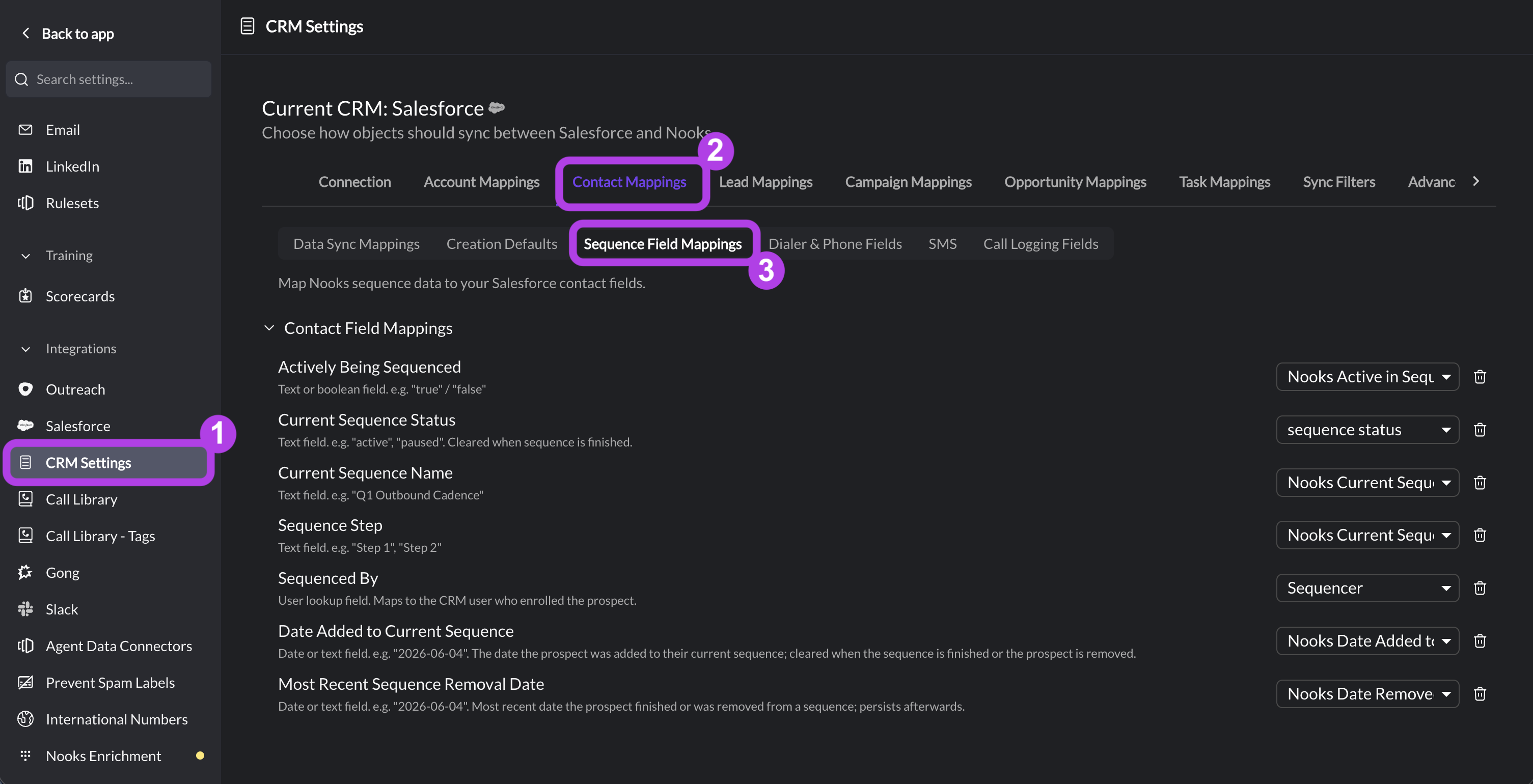The width and height of the screenshot is (1533, 784).
Task: Collapse the Contact Field Mappings section
Action: 269,328
